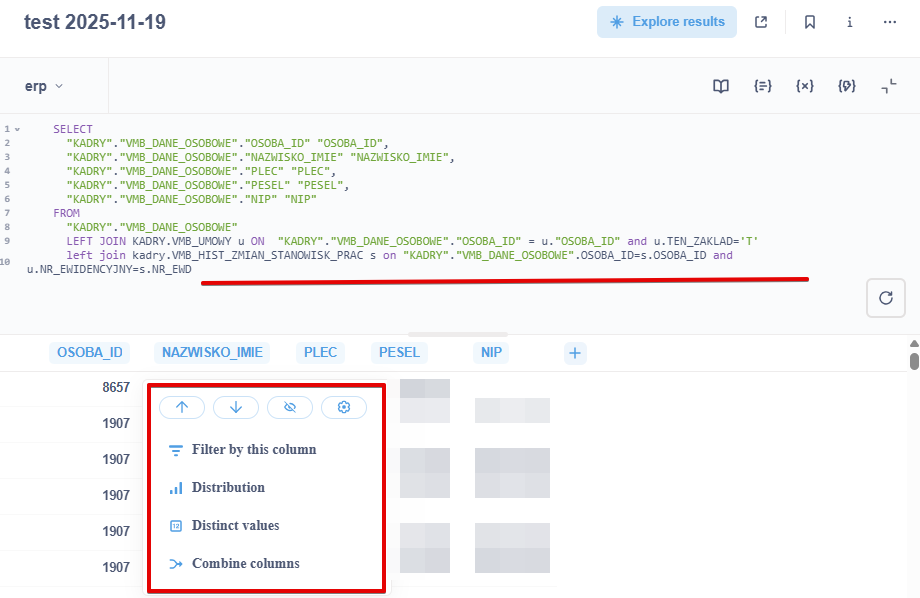The height and width of the screenshot is (598, 920).
Task: Click the Explore results button
Action: [x=667, y=22]
